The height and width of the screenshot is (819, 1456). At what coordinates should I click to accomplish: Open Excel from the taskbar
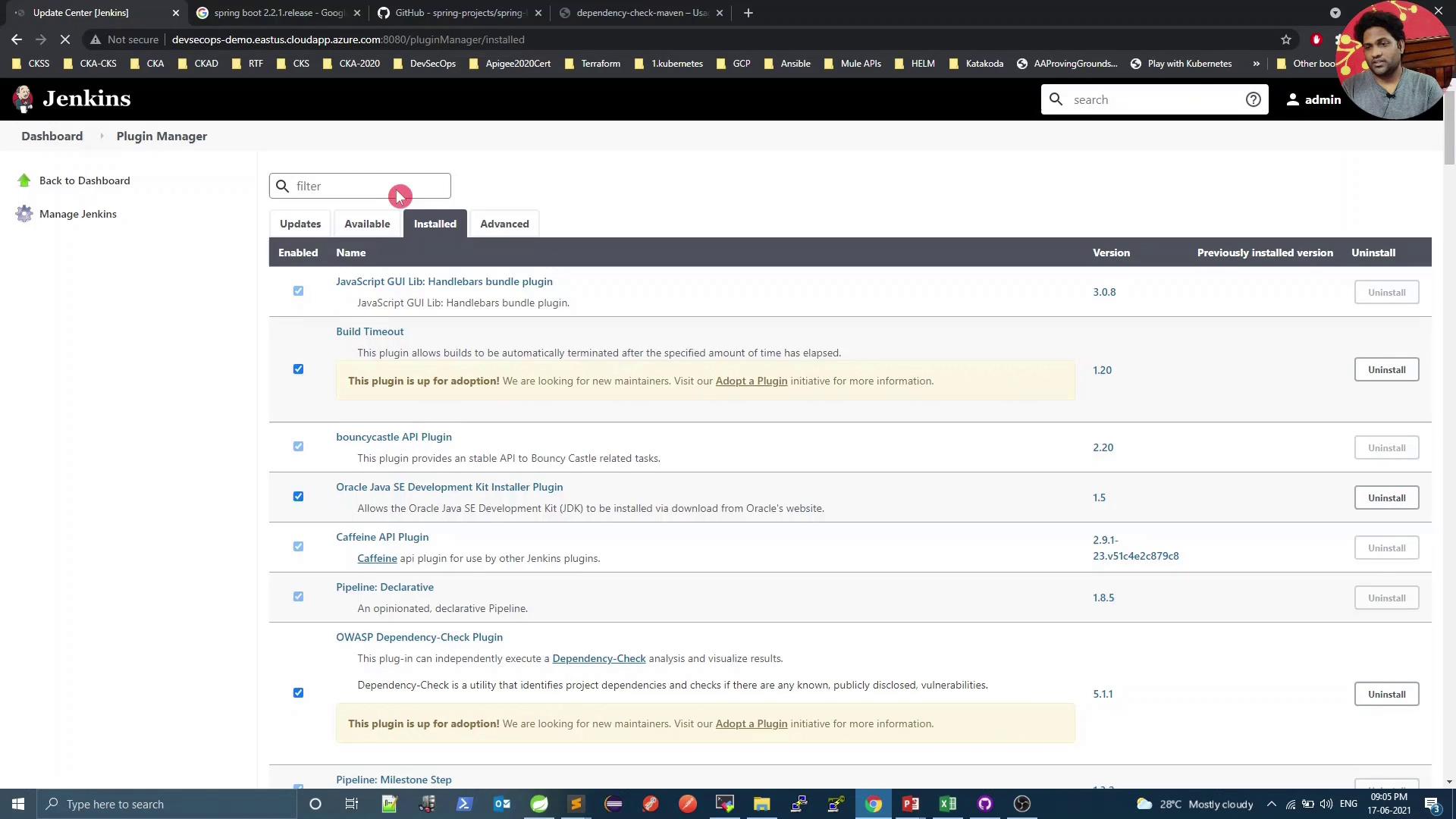click(948, 804)
